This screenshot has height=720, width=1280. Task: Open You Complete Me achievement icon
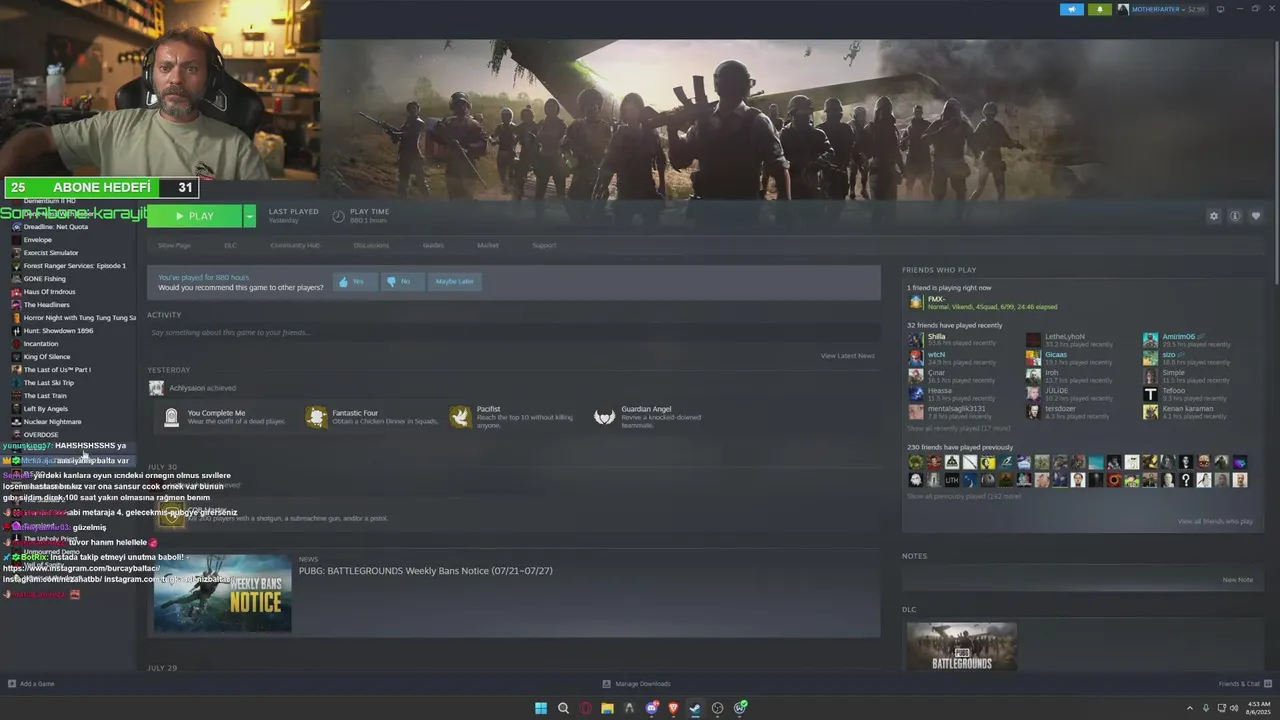[x=171, y=417]
